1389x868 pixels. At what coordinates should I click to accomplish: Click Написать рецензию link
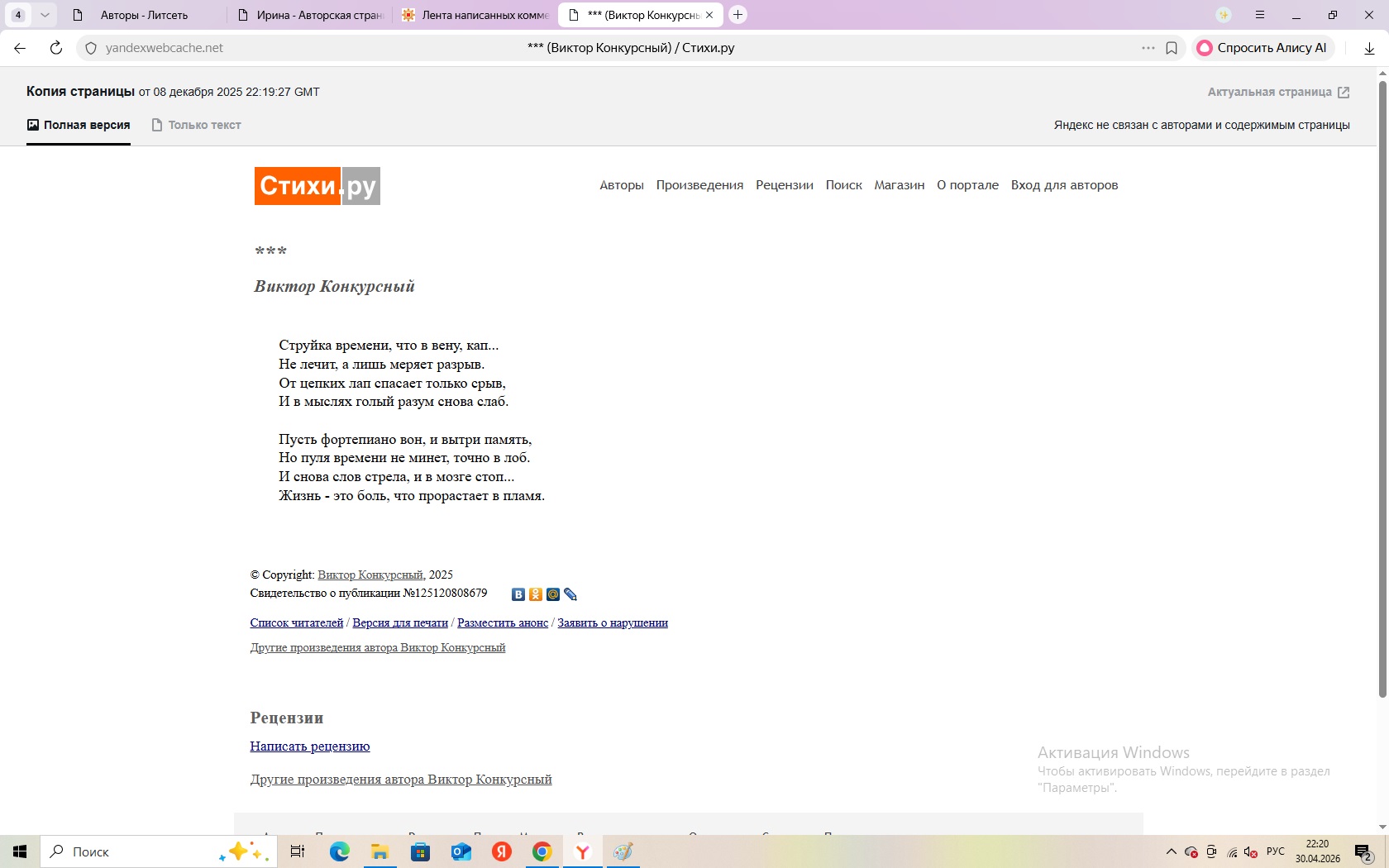[x=310, y=746]
